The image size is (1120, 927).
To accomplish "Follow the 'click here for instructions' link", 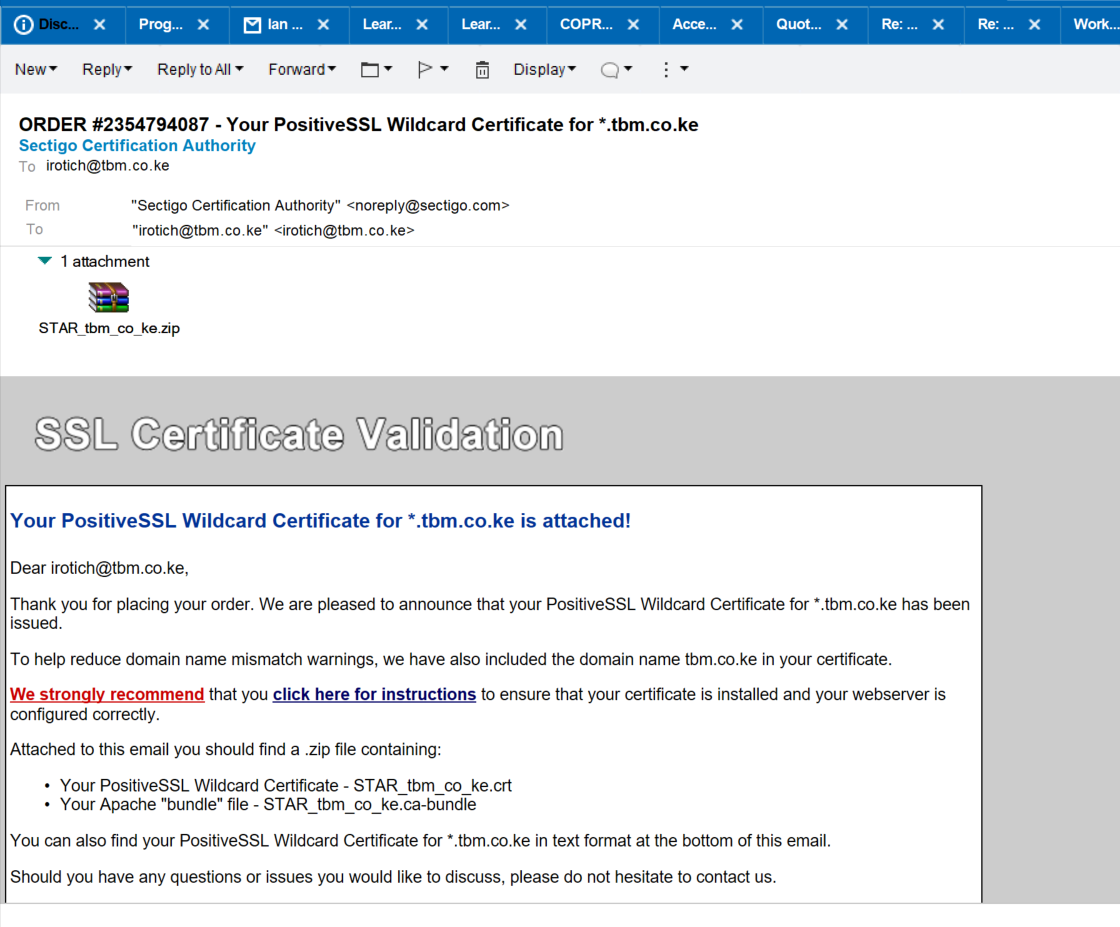I will pyautogui.click(x=374, y=694).
